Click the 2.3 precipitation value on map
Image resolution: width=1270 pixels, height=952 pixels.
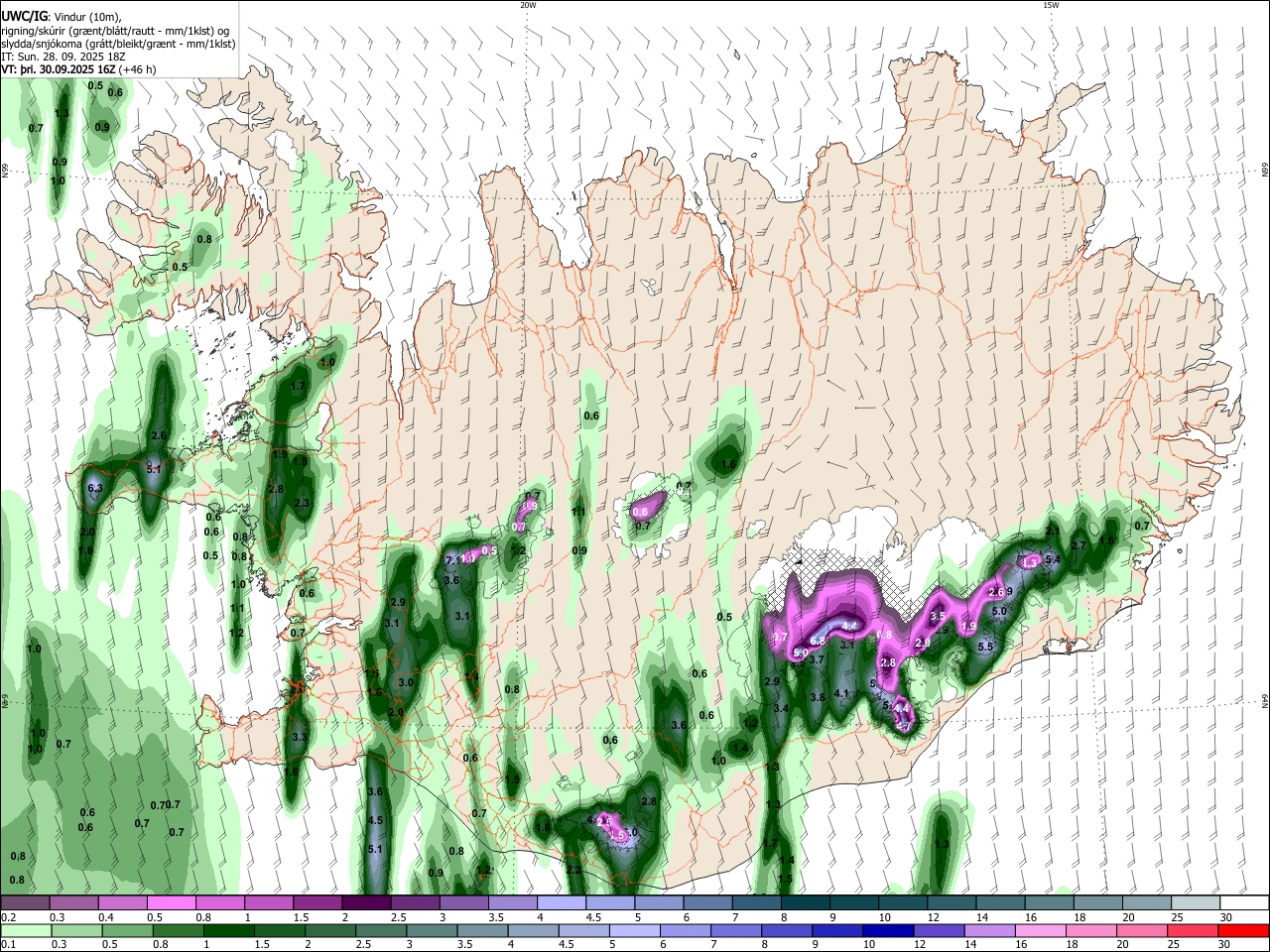[304, 504]
